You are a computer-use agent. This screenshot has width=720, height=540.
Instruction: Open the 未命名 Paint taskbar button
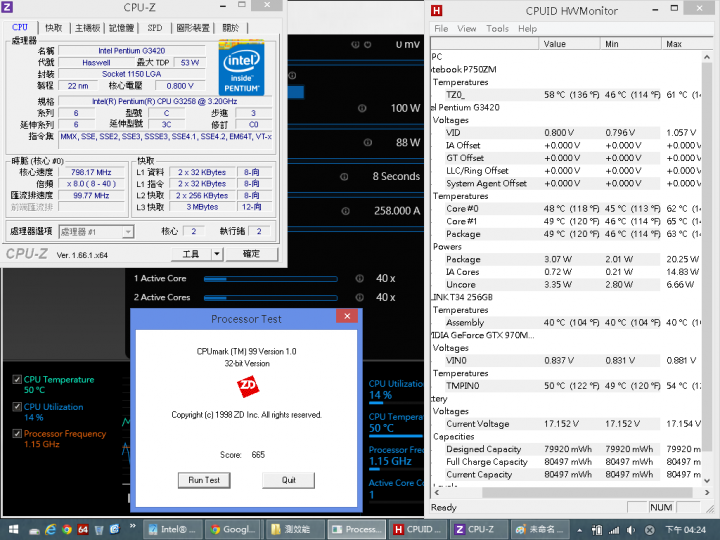pos(540,529)
